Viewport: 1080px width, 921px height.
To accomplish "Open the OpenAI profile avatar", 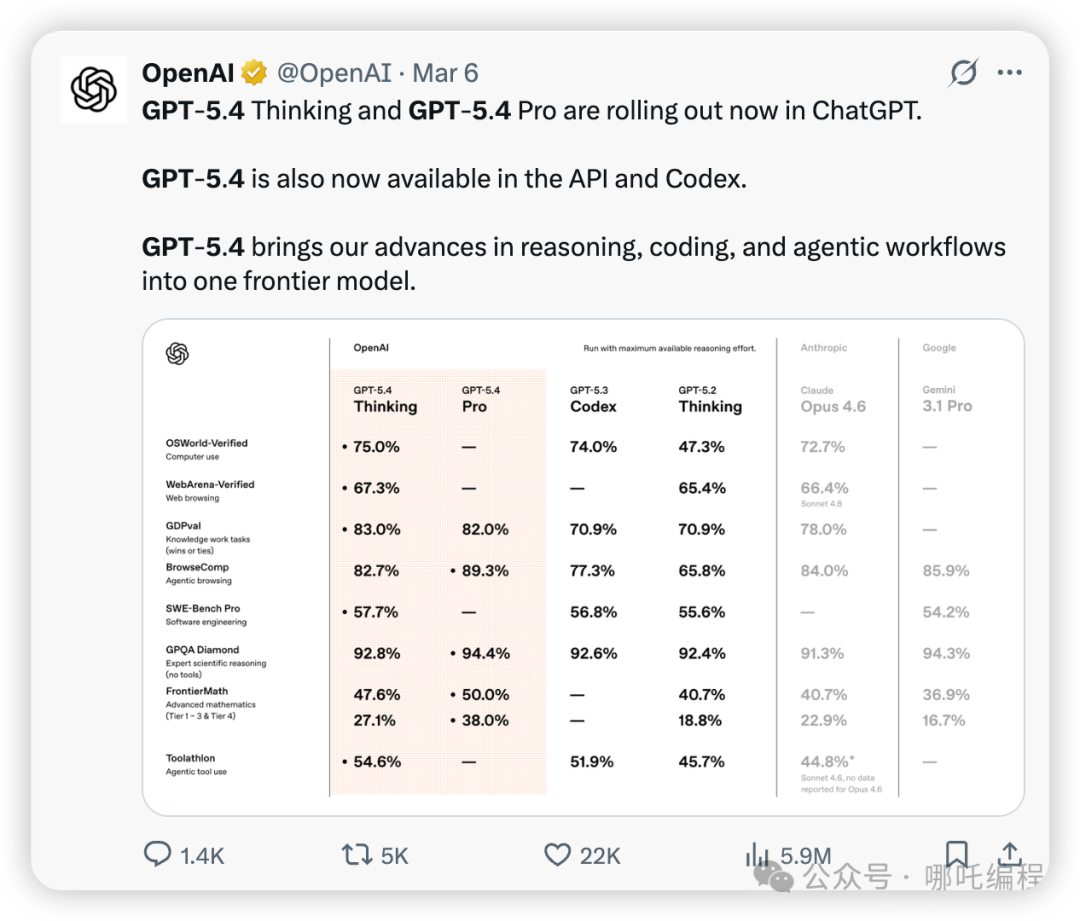I will pyautogui.click(x=94, y=89).
